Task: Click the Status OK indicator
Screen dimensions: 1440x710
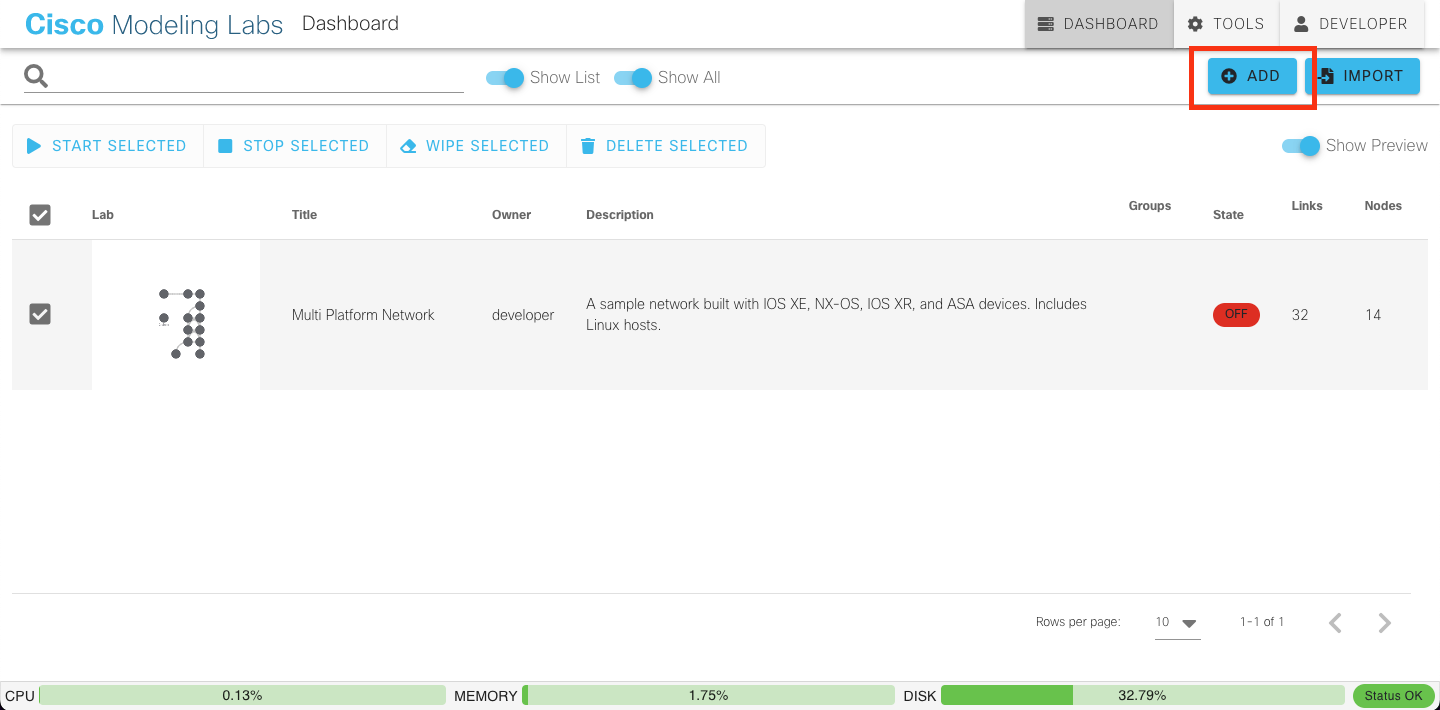Action: coord(1394,695)
